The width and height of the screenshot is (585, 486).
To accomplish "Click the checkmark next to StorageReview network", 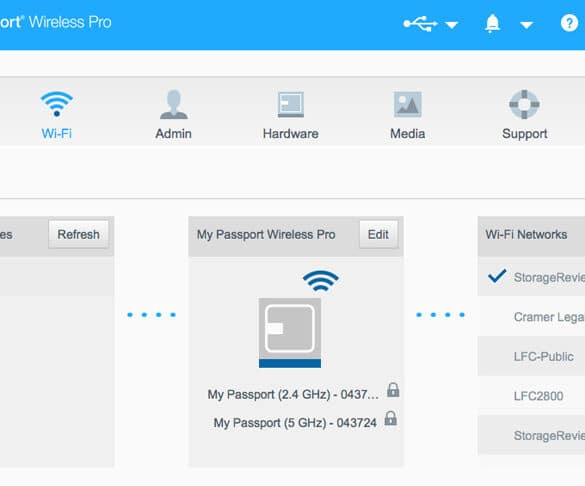I will pyautogui.click(x=497, y=276).
